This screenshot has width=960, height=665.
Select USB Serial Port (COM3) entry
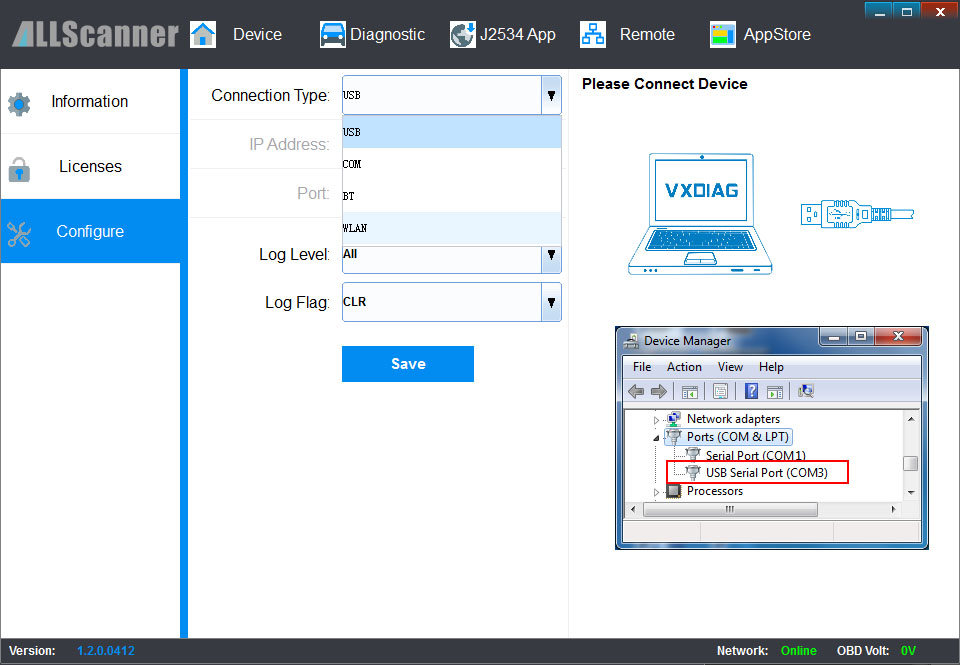pos(767,473)
